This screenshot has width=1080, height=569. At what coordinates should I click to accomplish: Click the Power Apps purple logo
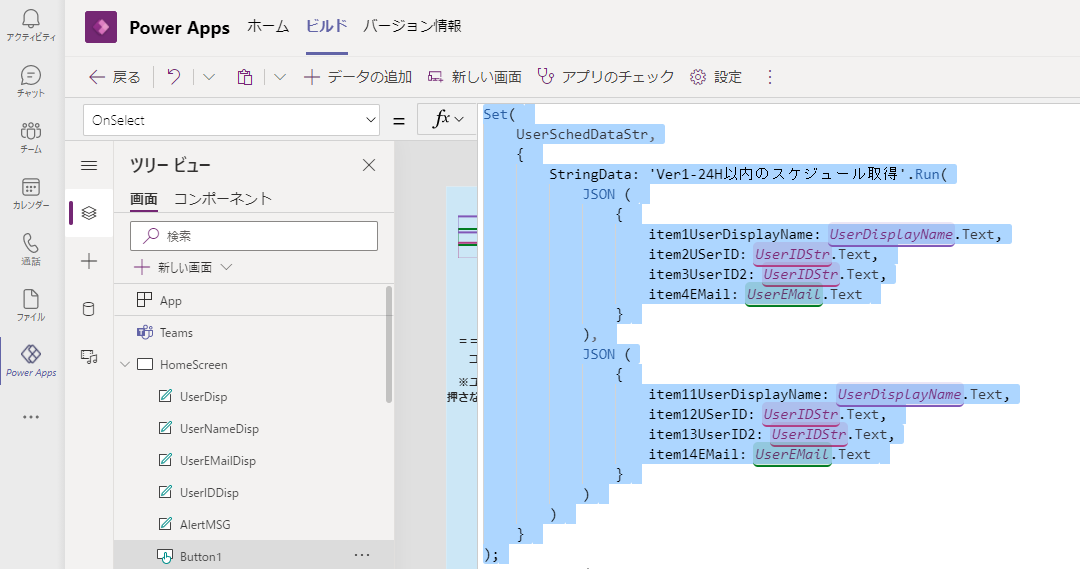[x=101, y=28]
